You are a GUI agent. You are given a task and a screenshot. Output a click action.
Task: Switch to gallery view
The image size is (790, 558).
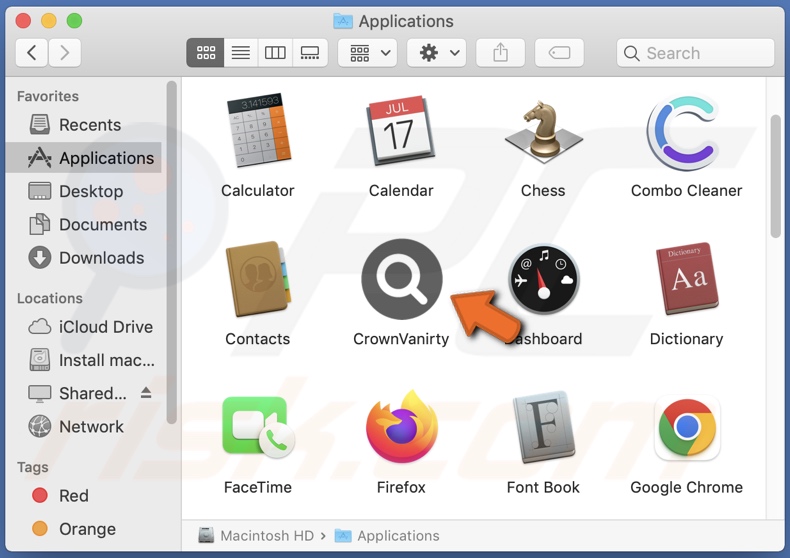(x=310, y=52)
